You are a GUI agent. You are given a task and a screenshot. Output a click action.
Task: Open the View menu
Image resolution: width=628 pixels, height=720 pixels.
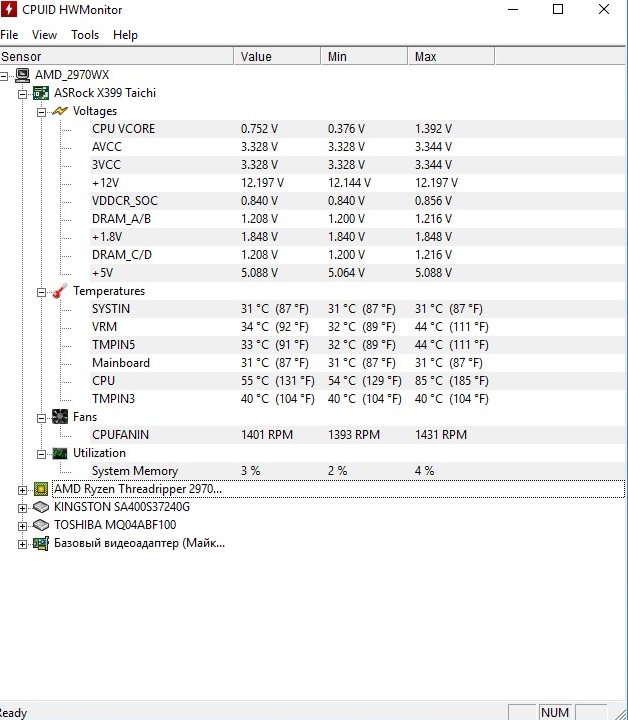tap(45, 35)
